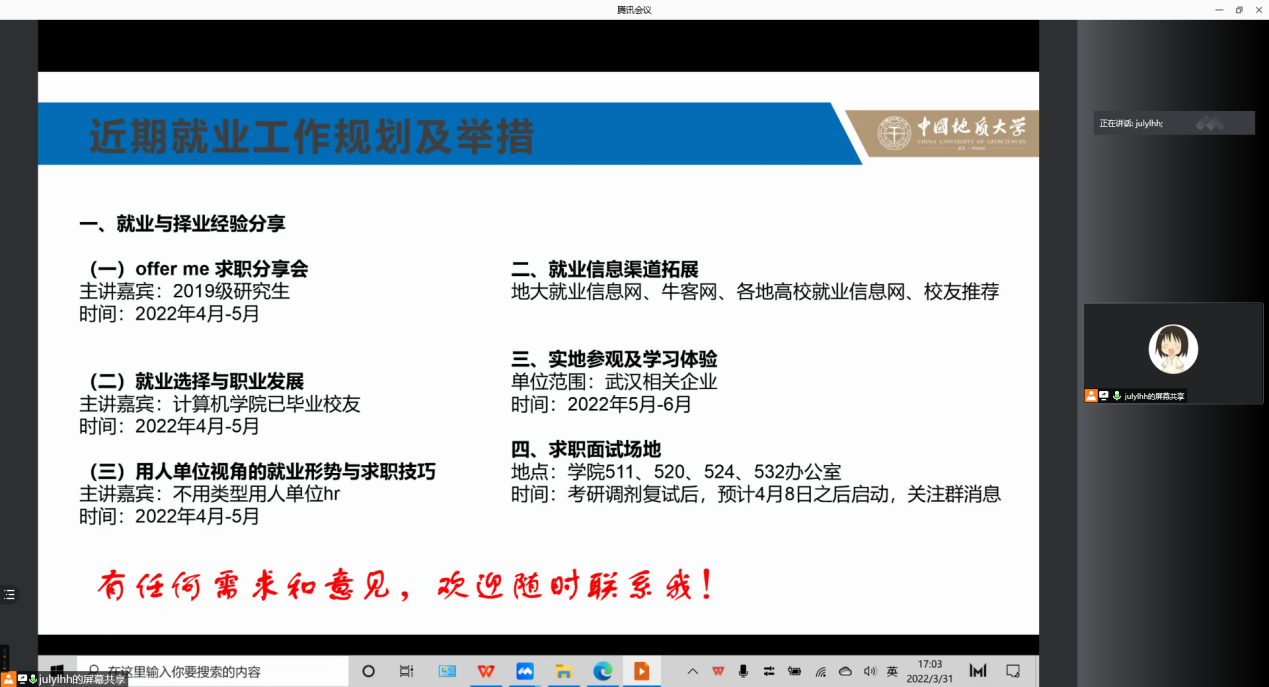
Task: Expand the hidden system tray icons chevron
Action: 692,671
